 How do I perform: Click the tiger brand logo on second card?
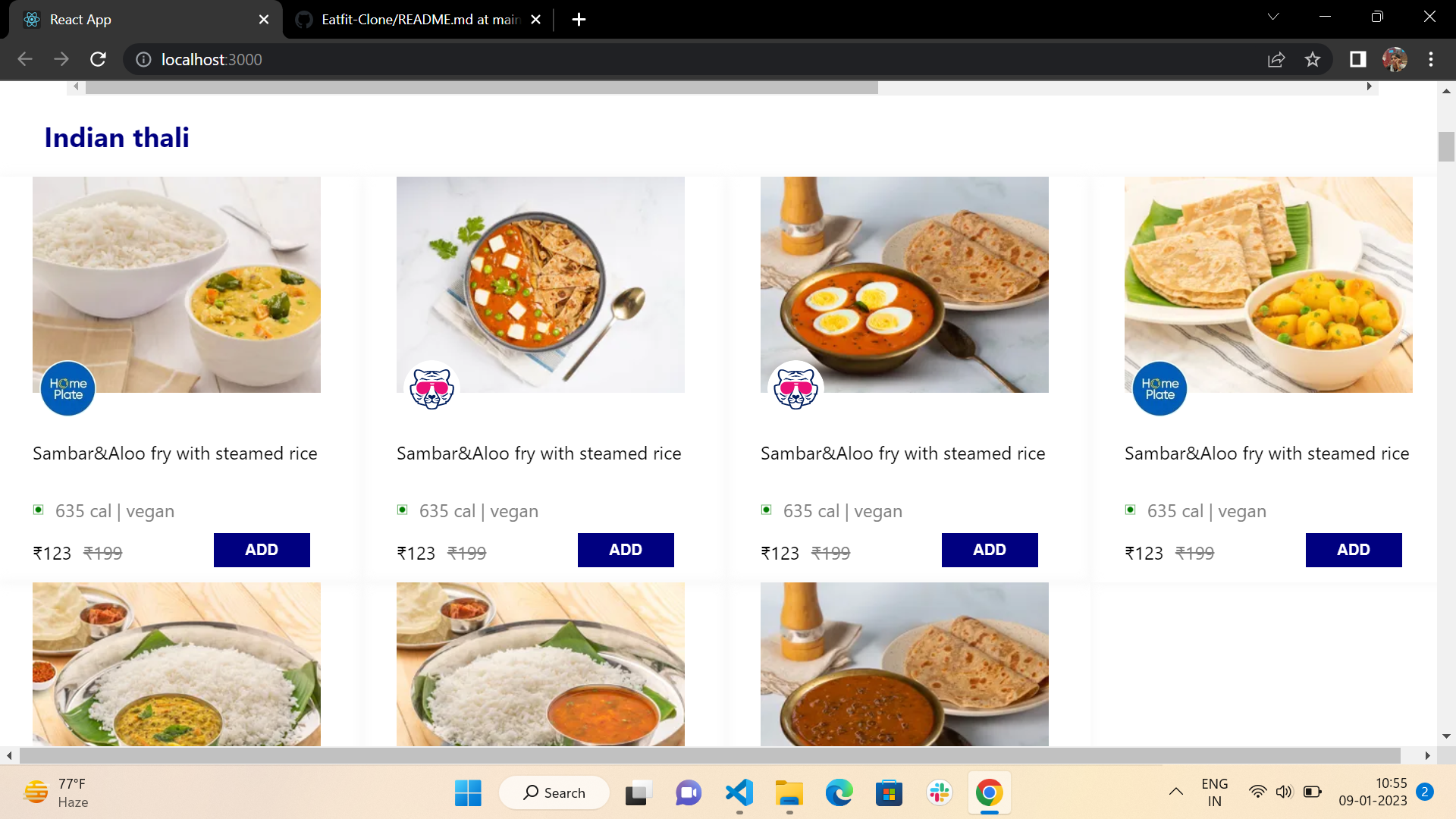(x=432, y=388)
